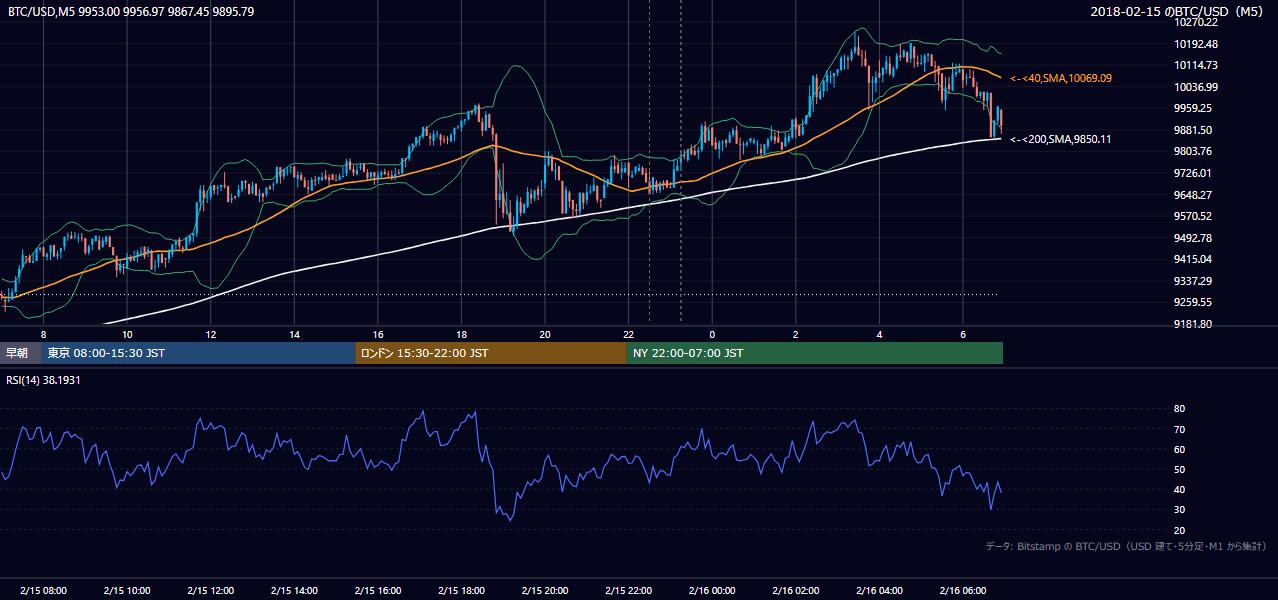This screenshot has width=1278, height=600.
Task: Select the 40 SMA label 10069.09
Action: pyautogui.click(x=1061, y=78)
